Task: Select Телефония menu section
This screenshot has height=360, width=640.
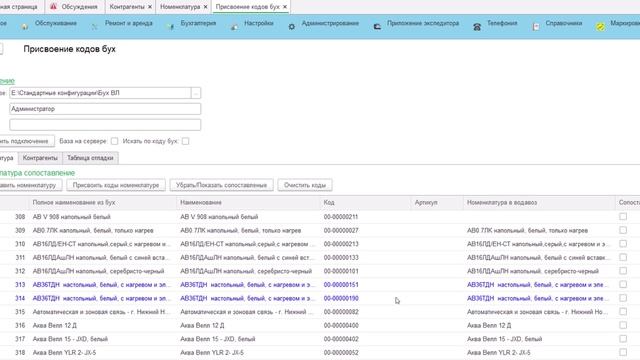Action: tap(502, 23)
